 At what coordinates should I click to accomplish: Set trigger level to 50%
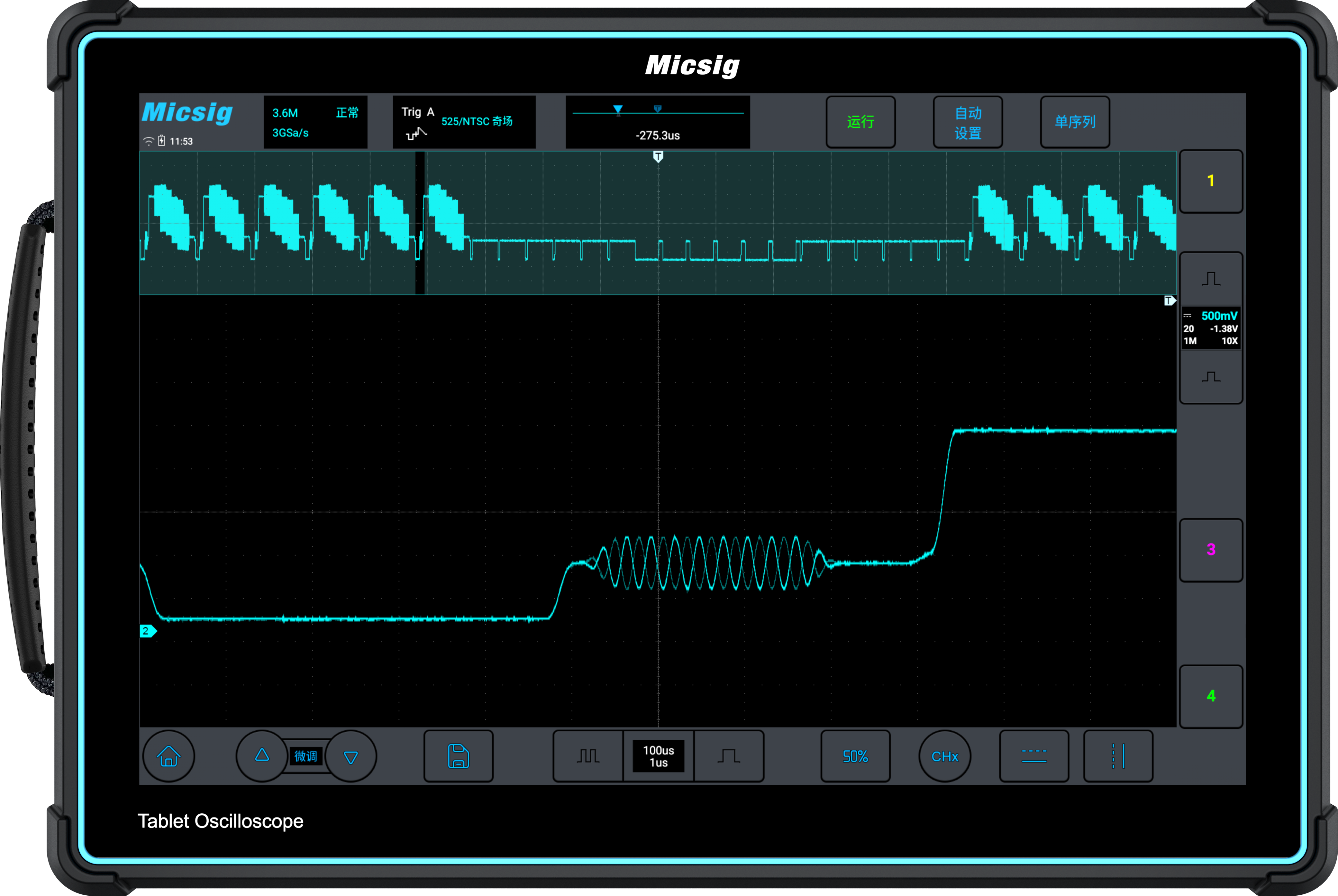[x=855, y=756]
